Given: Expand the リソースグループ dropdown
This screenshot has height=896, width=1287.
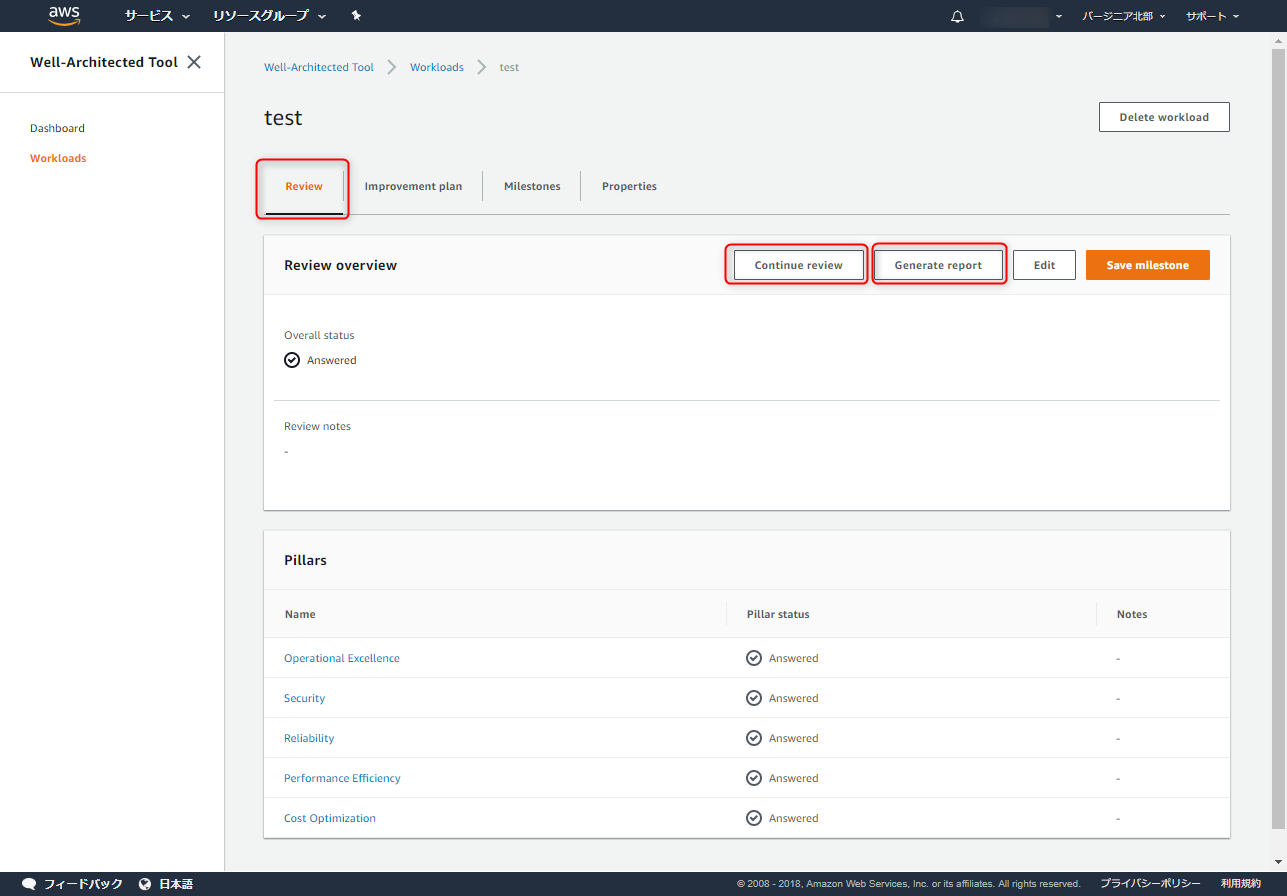Looking at the screenshot, I should coord(261,15).
